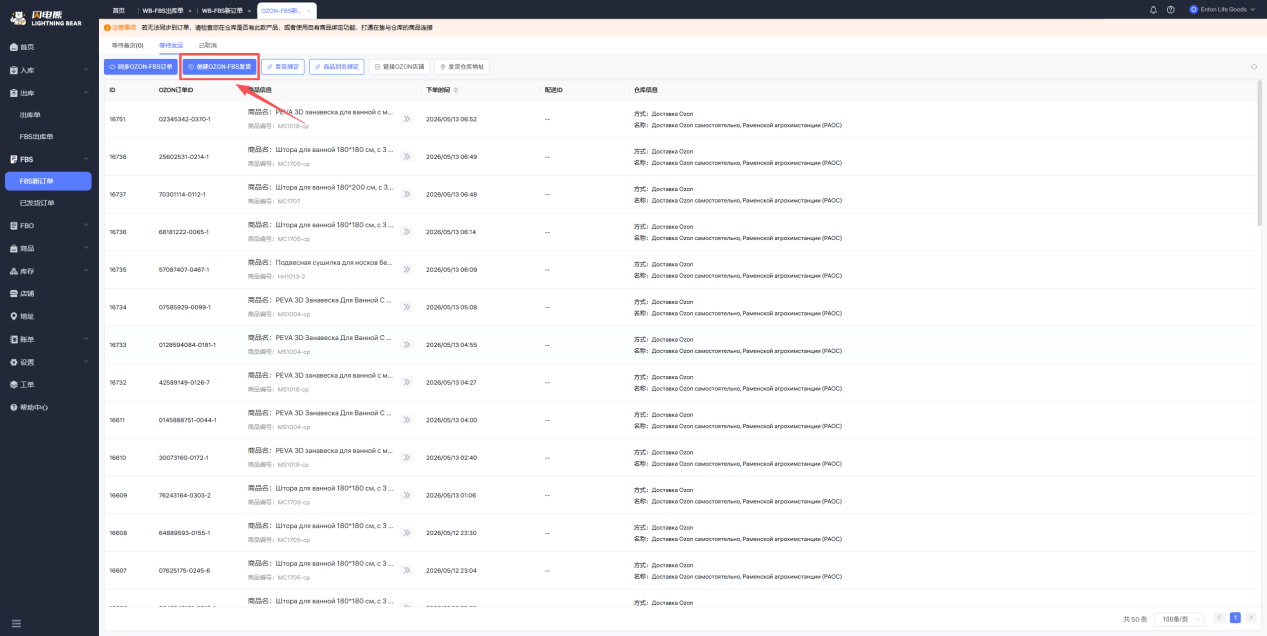Click the sort icon beside 下单时间 header

coord(456,90)
